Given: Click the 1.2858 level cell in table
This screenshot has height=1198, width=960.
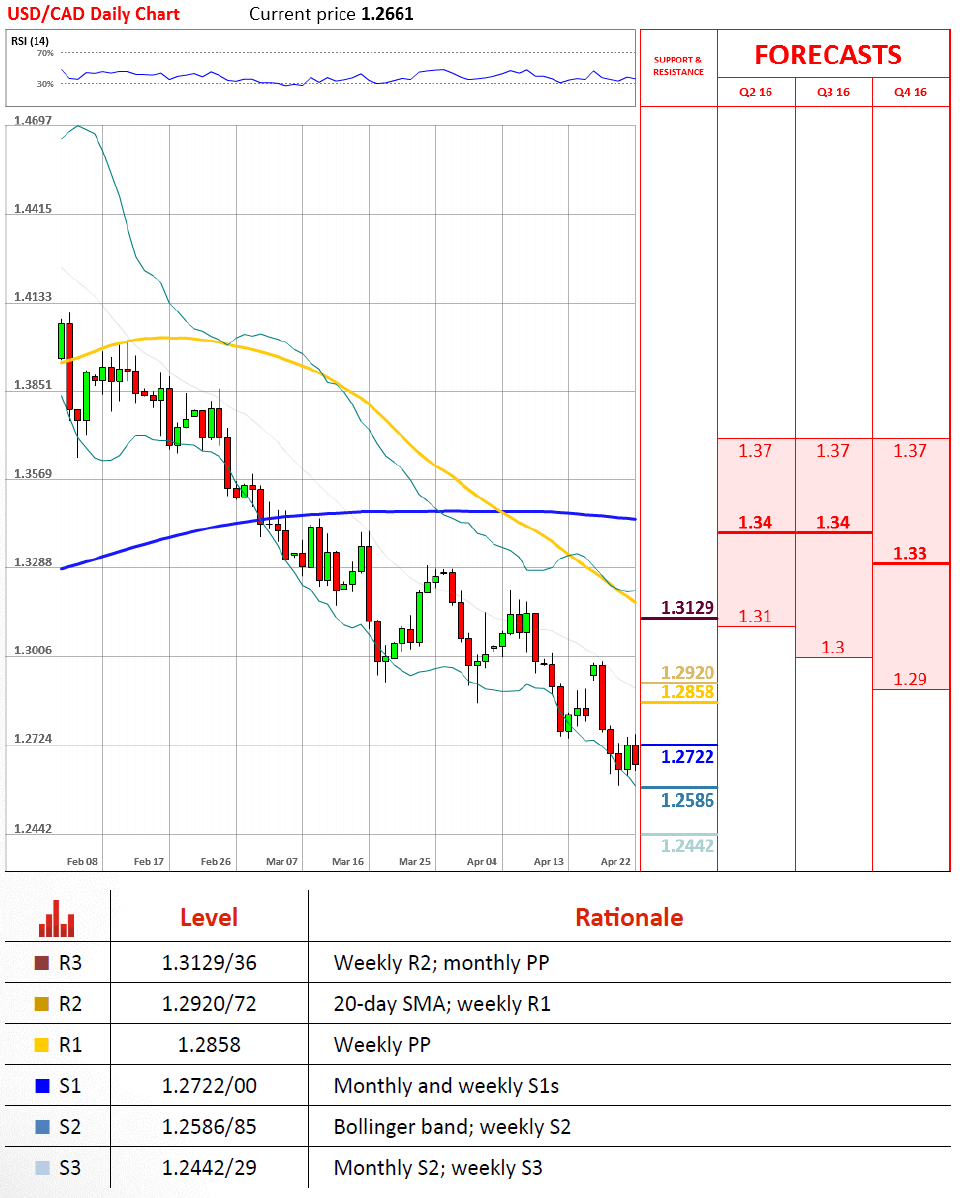Looking at the screenshot, I should pos(209,1044).
